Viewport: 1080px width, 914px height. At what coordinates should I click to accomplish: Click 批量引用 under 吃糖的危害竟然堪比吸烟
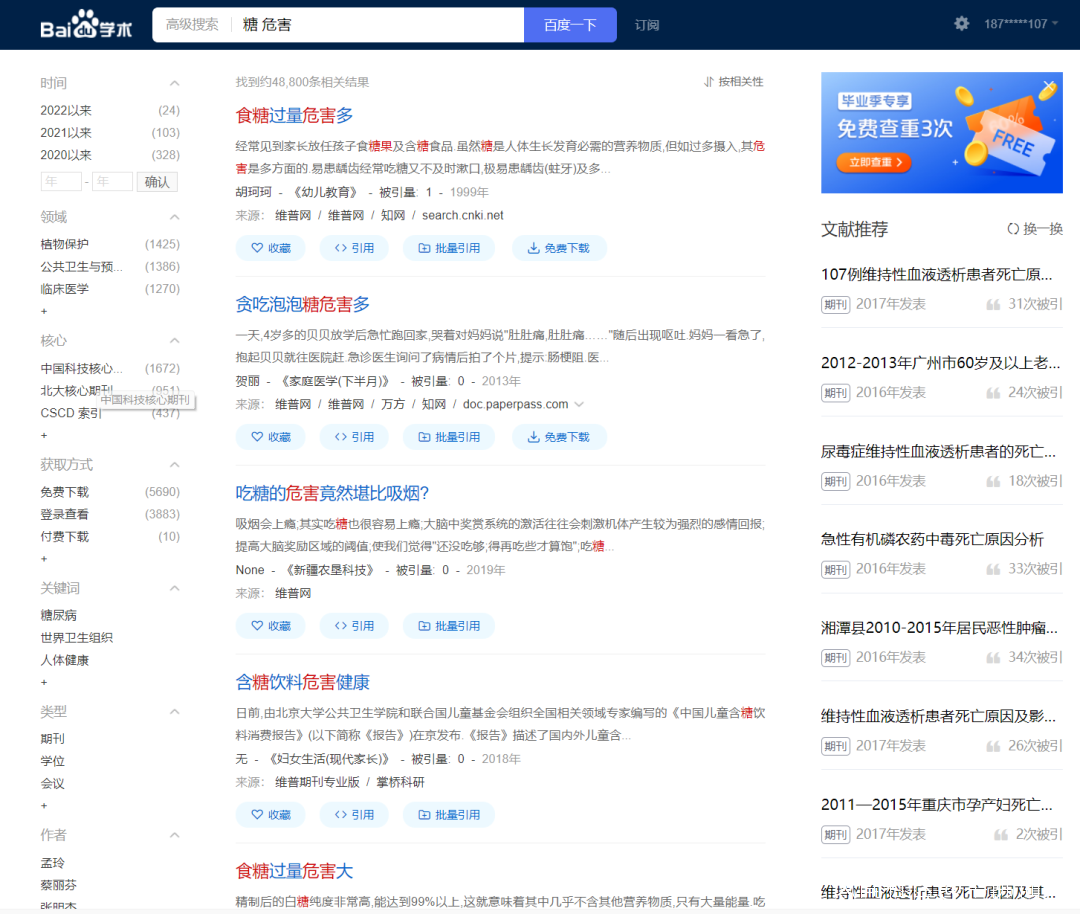pyautogui.click(x=448, y=626)
